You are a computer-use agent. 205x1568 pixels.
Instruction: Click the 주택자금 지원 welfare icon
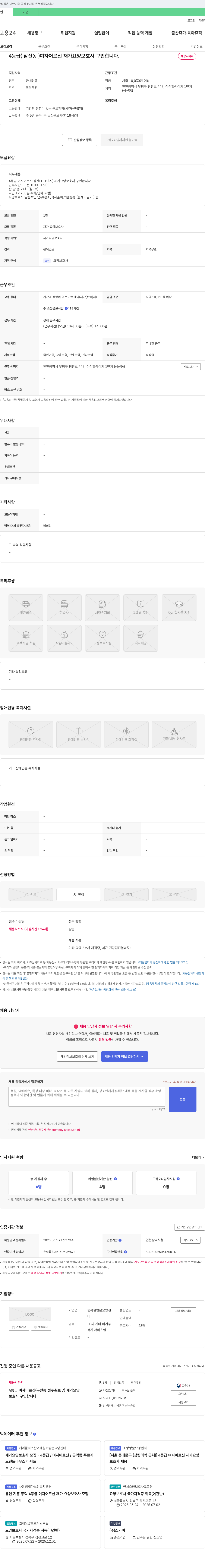(26, 638)
